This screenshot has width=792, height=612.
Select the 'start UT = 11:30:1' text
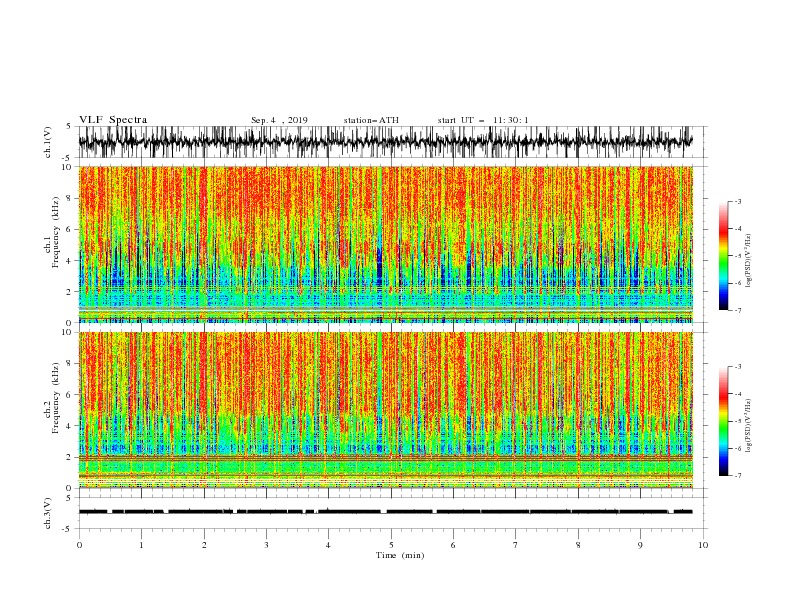483,120
